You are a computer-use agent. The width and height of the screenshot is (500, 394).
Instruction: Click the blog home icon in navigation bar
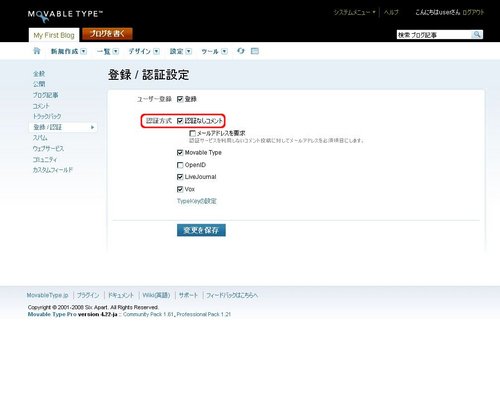point(37,51)
